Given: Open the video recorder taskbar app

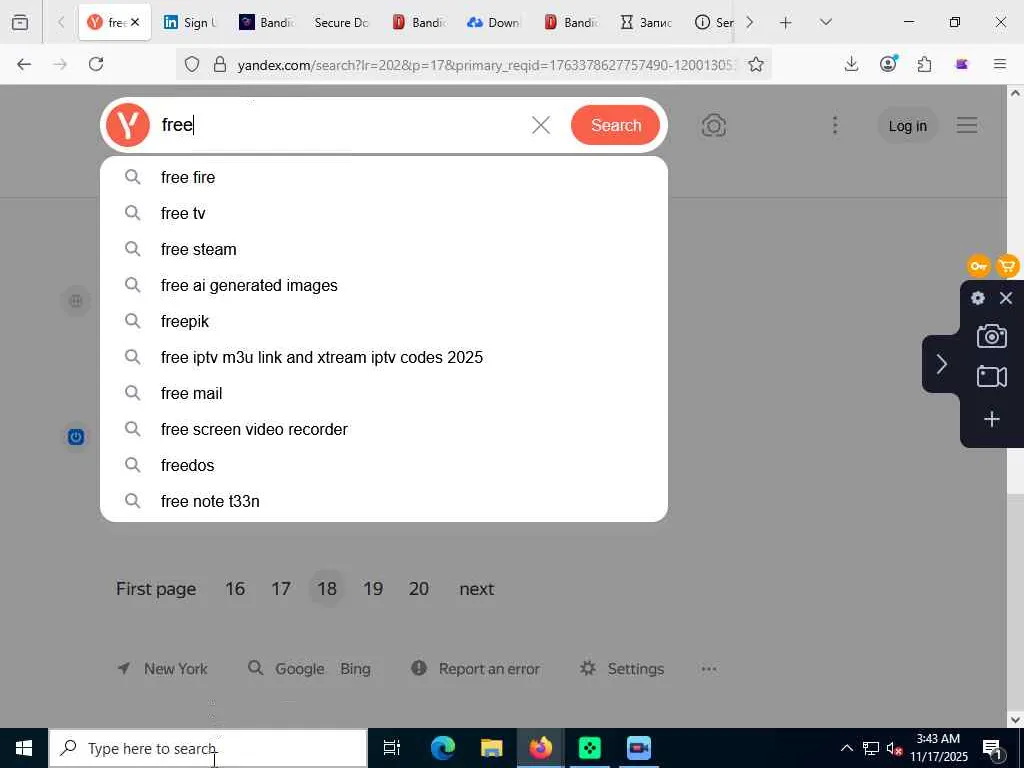Looking at the screenshot, I should point(639,748).
